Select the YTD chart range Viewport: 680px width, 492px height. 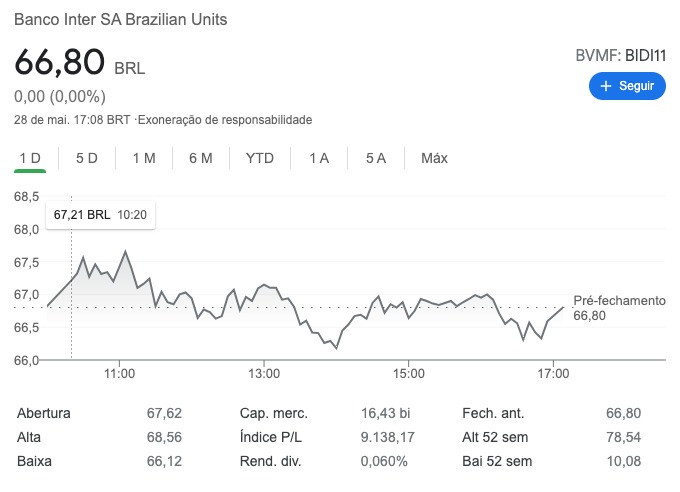click(260, 158)
